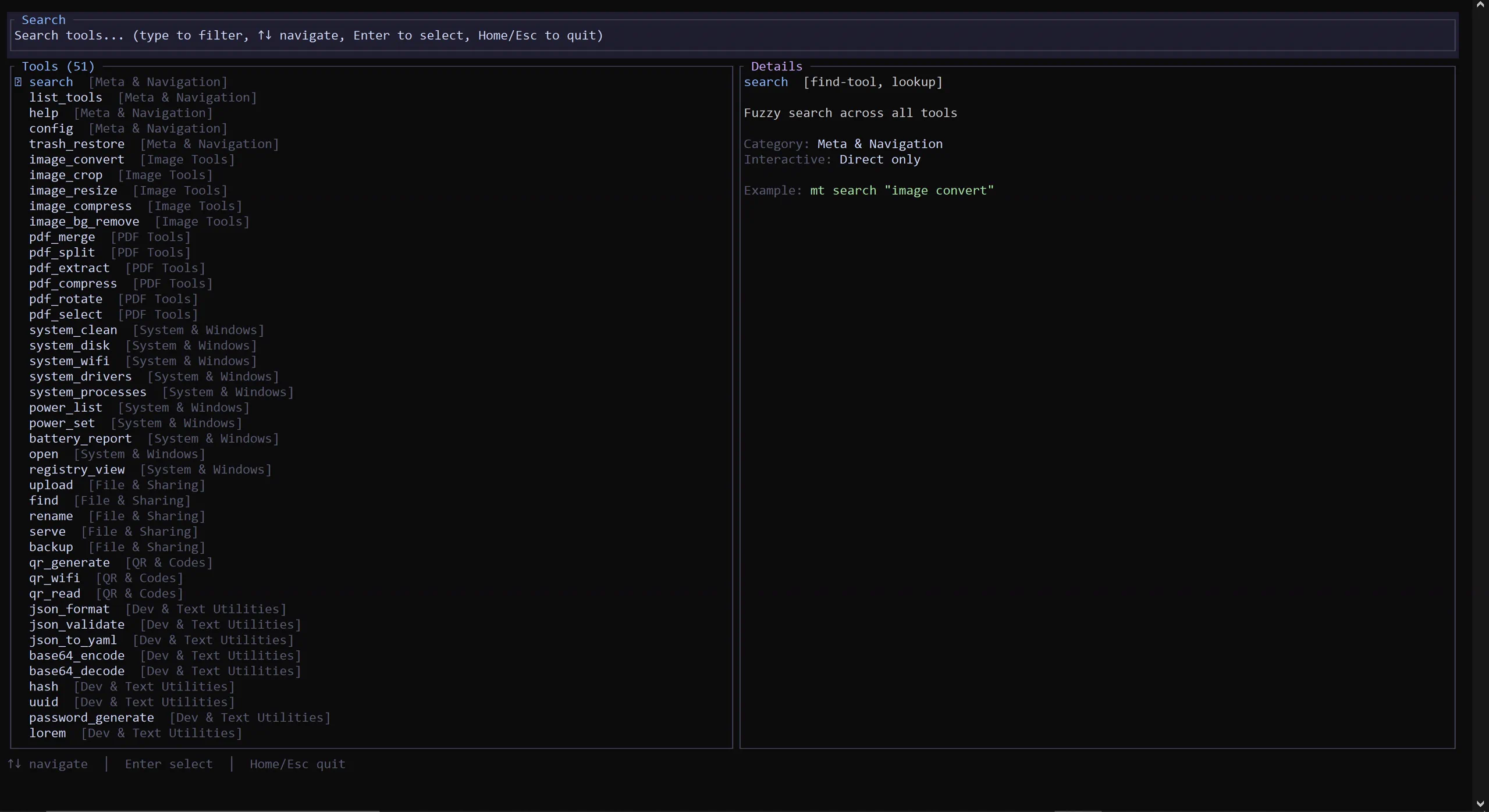
Task: Pick image_bg_remove tool
Action: point(371,222)
